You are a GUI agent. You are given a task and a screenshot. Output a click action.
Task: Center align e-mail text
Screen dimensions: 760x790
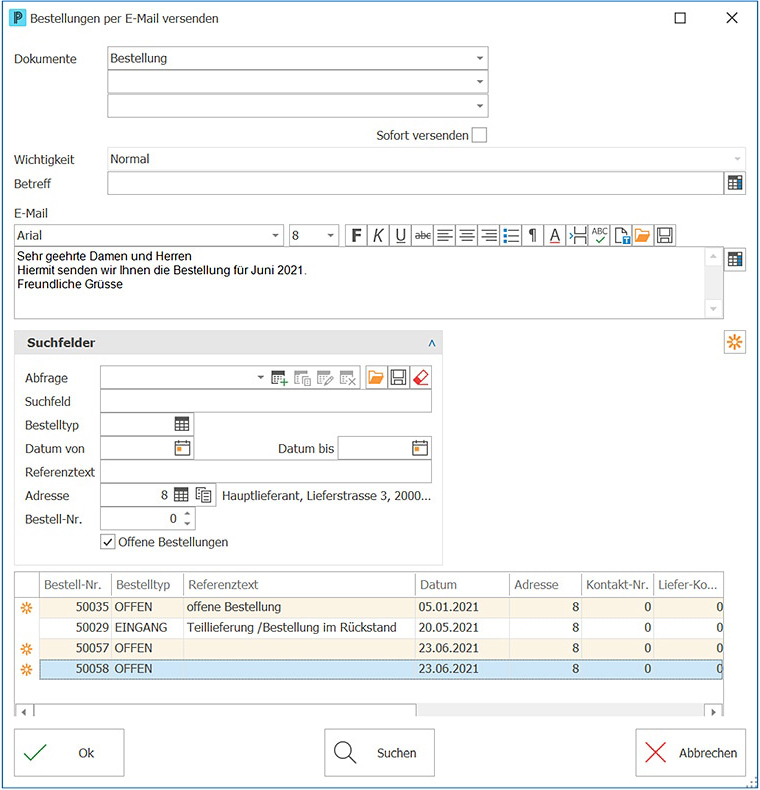coord(467,236)
